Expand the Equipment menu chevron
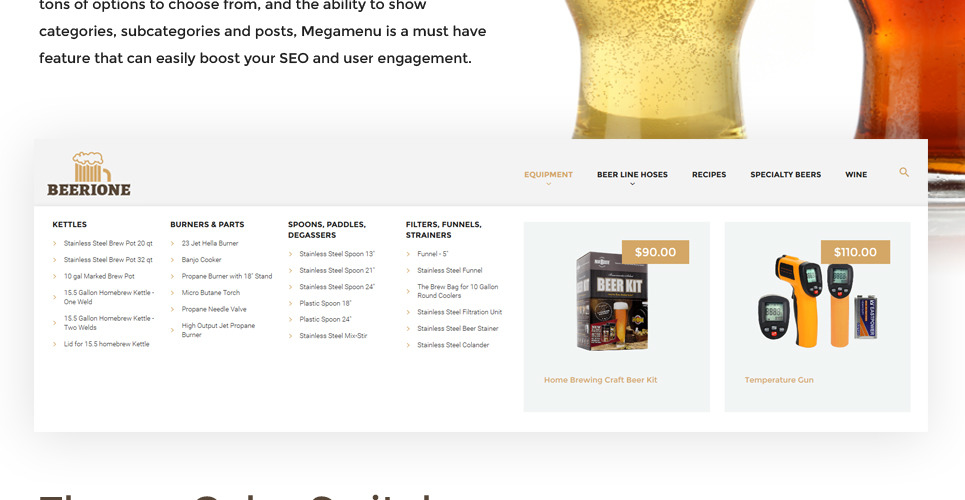Screen dimensions: 965x500 pyautogui.click(x=548, y=184)
